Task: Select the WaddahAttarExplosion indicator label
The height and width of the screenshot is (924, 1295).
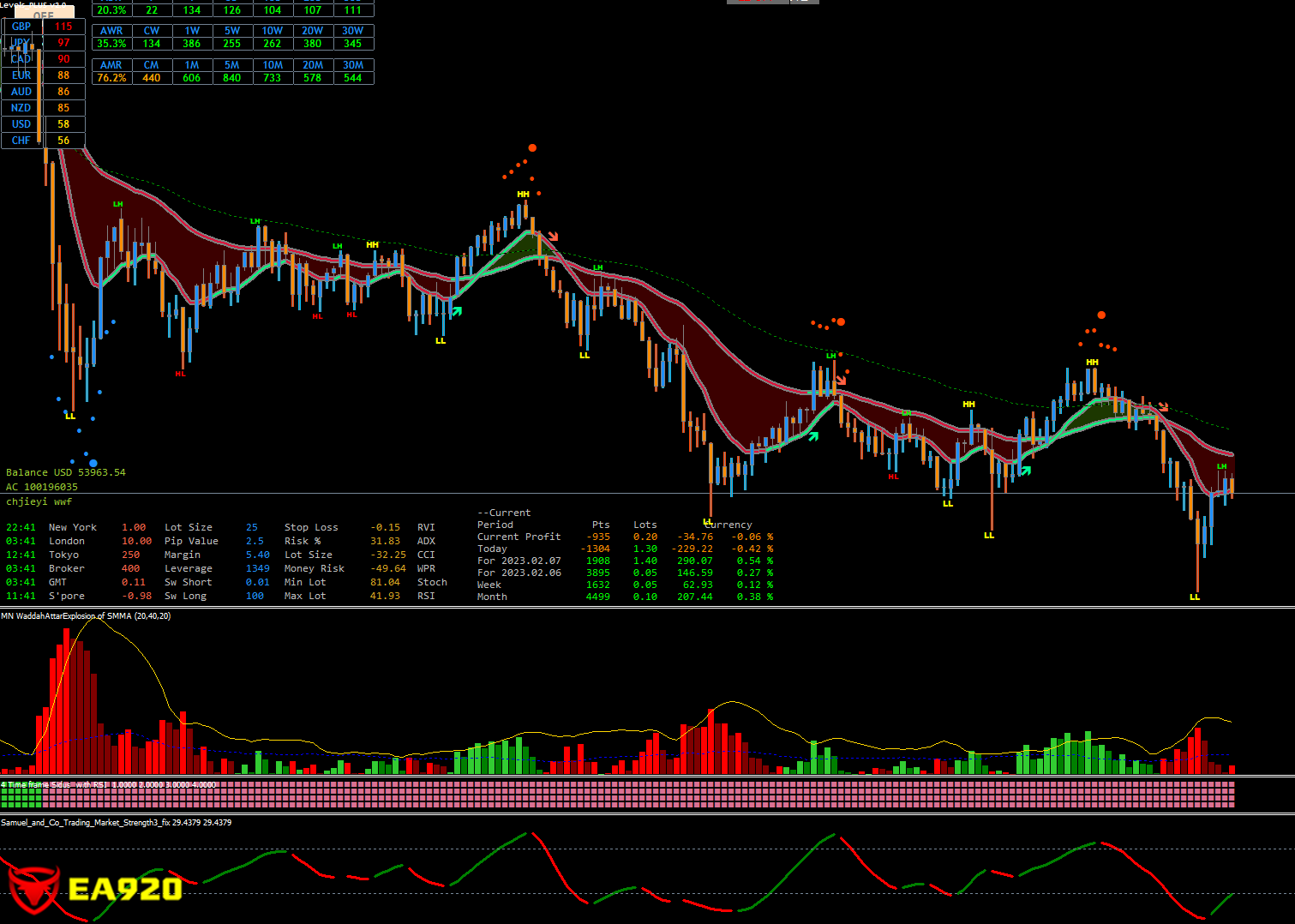Action: 86,615
